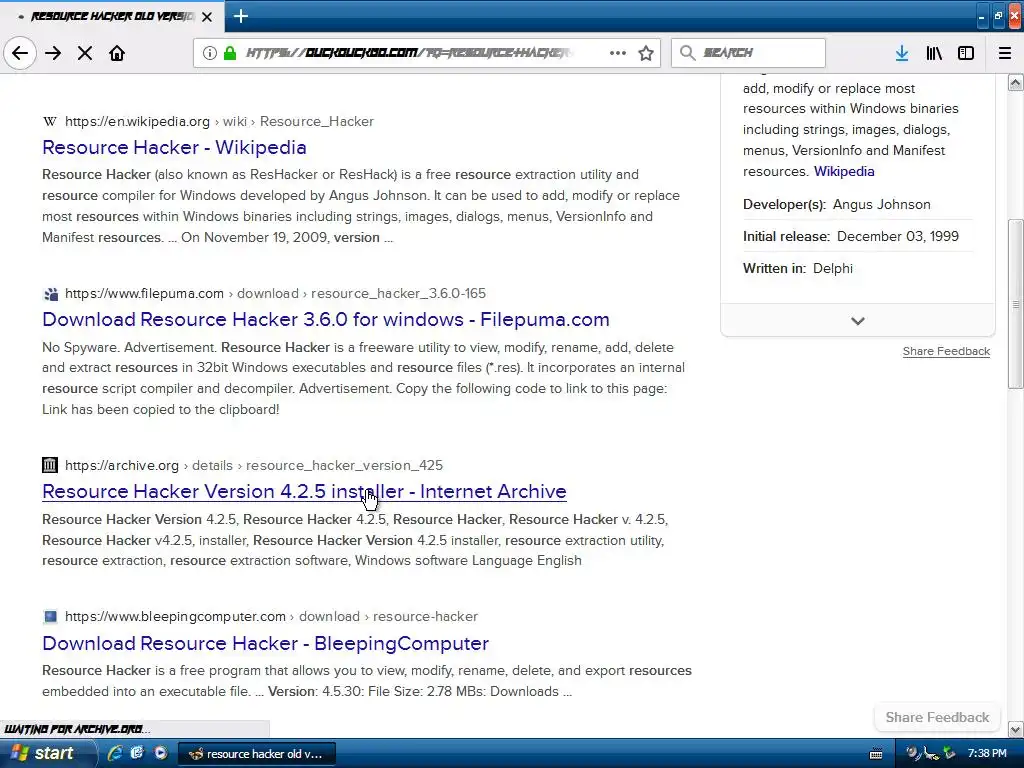Image resolution: width=1024 pixels, height=768 pixels.
Task: Click page scrollbar down arrow
Action: (x=1016, y=729)
